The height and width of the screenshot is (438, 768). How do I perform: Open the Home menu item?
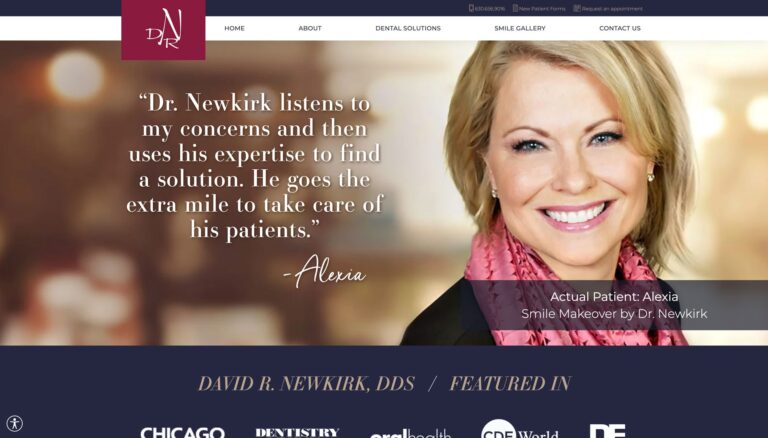pyautogui.click(x=235, y=28)
